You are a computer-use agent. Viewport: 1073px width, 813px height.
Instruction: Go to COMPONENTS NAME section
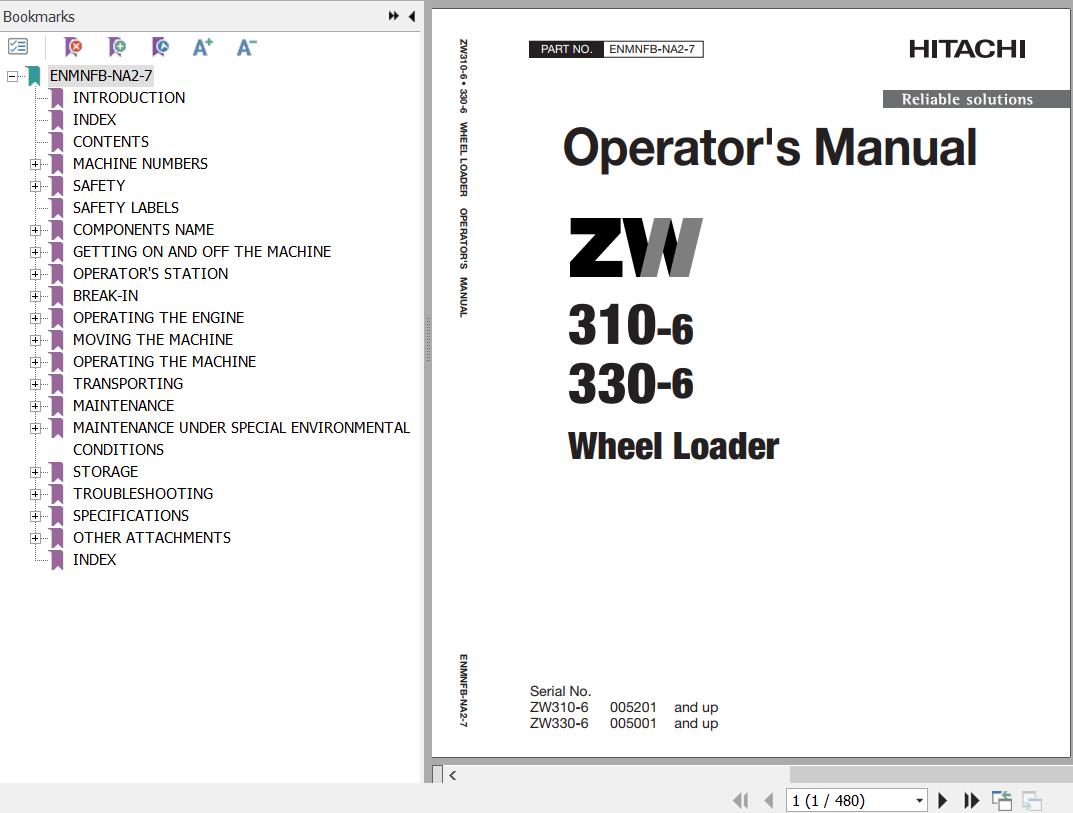(x=144, y=229)
